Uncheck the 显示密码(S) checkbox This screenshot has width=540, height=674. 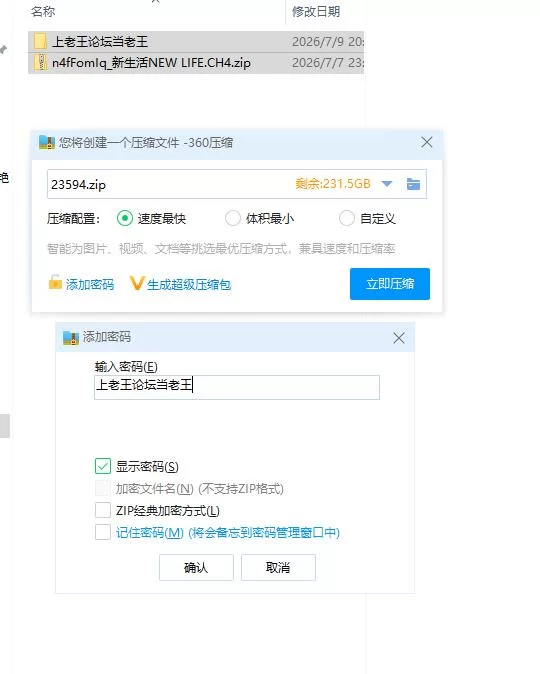click(103, 466)
